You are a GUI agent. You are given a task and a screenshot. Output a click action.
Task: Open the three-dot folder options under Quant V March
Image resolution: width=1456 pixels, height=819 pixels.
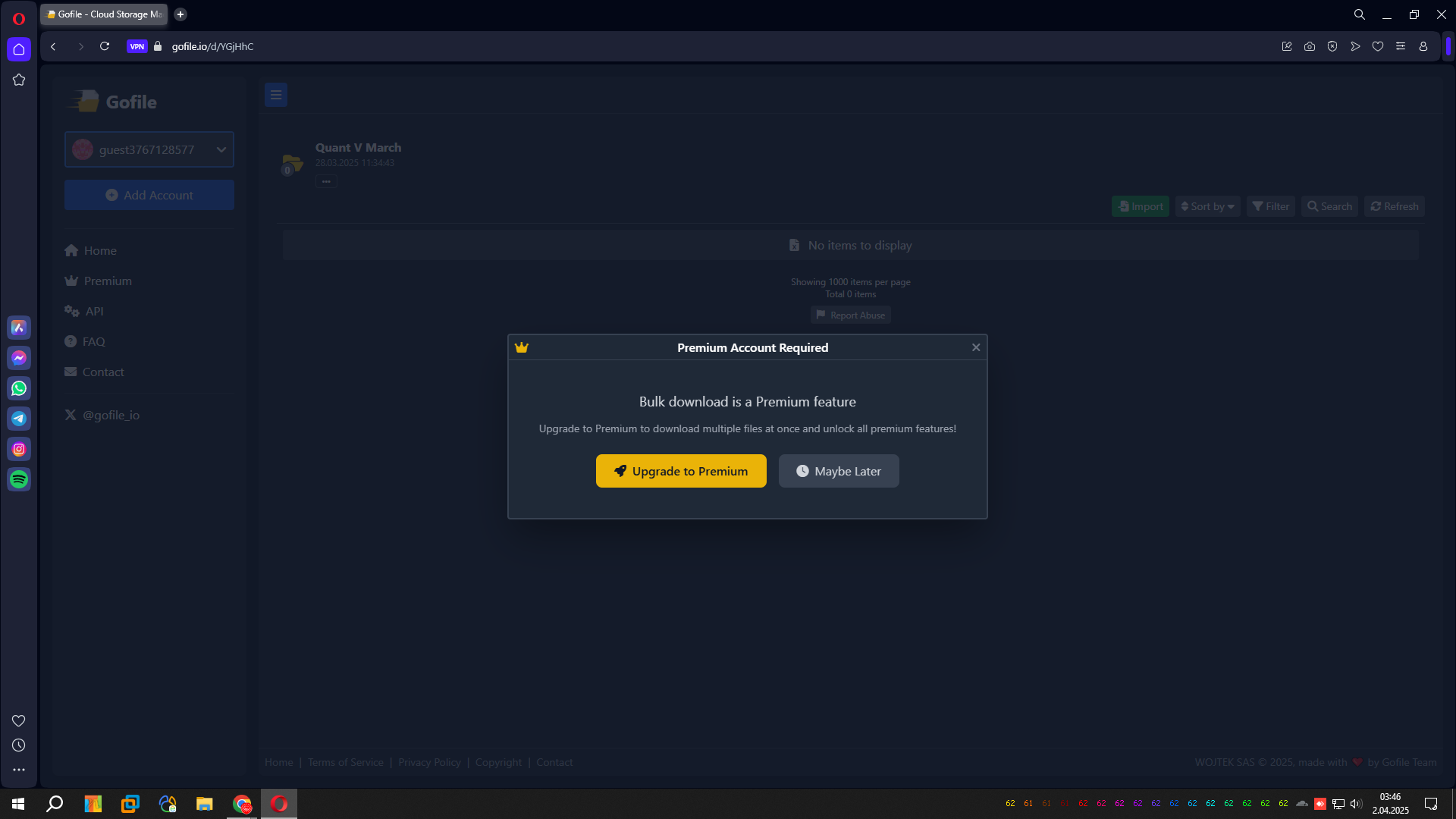326,181
